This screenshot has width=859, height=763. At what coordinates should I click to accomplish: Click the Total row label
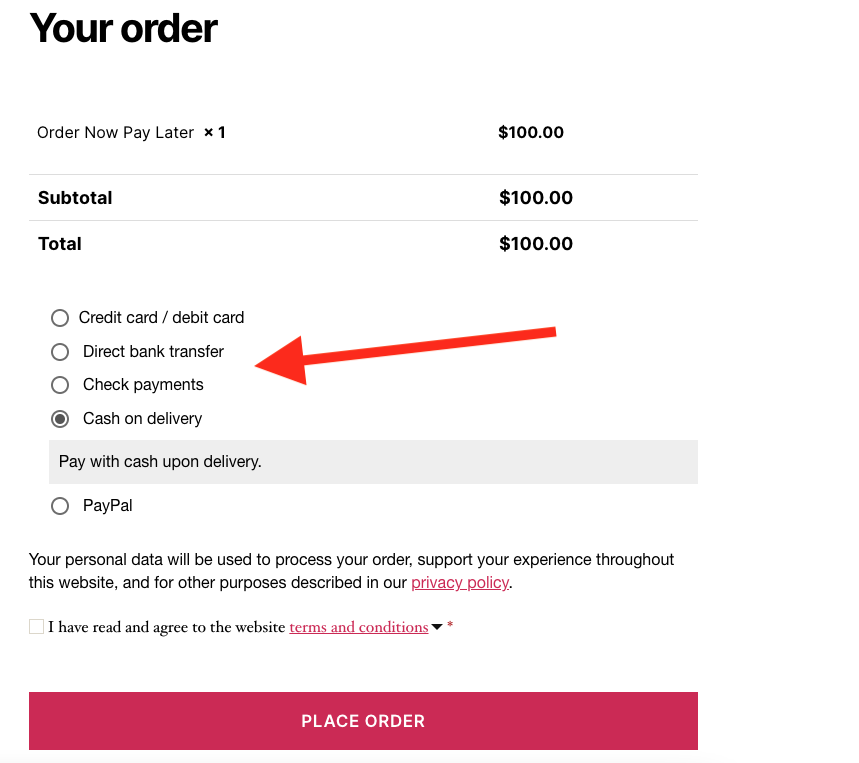(60, 244)
